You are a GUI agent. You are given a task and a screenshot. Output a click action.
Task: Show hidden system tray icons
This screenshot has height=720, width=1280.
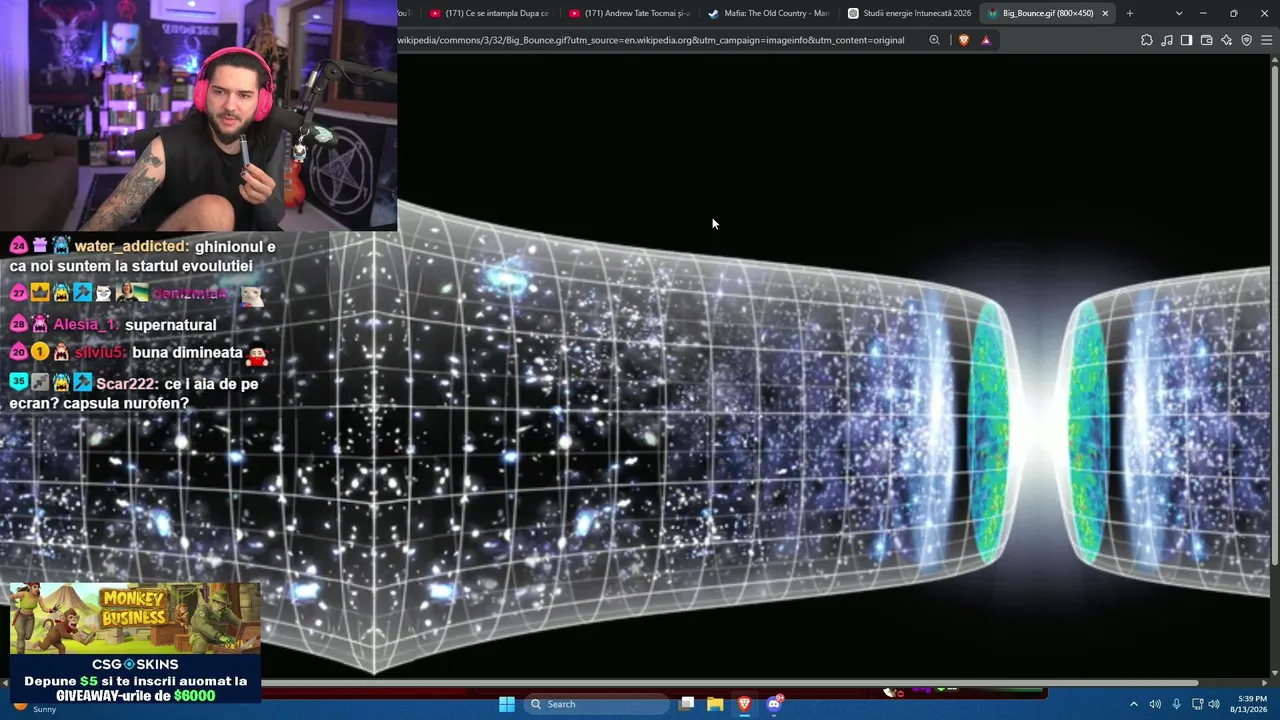coord(1133,704)
